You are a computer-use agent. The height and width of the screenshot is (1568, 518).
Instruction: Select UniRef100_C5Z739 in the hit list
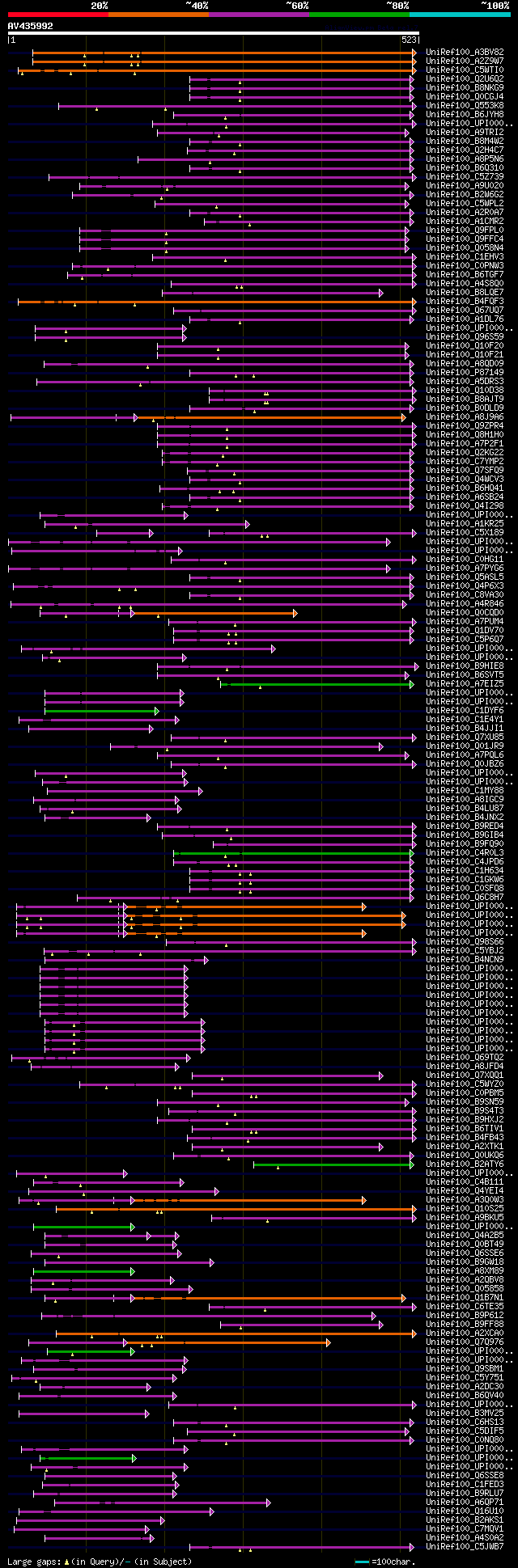(465, 176)
